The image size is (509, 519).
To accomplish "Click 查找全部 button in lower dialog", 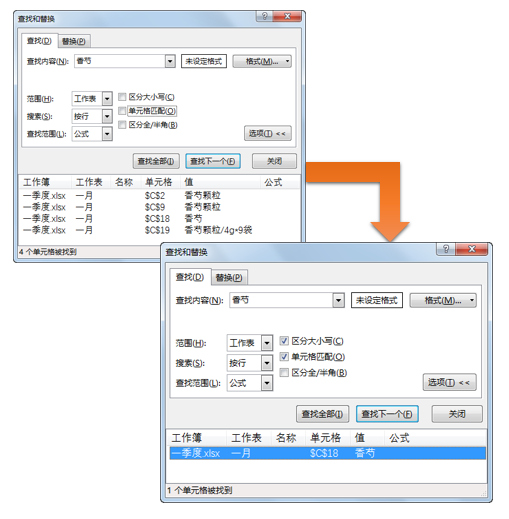I will (x=322, y=414).
